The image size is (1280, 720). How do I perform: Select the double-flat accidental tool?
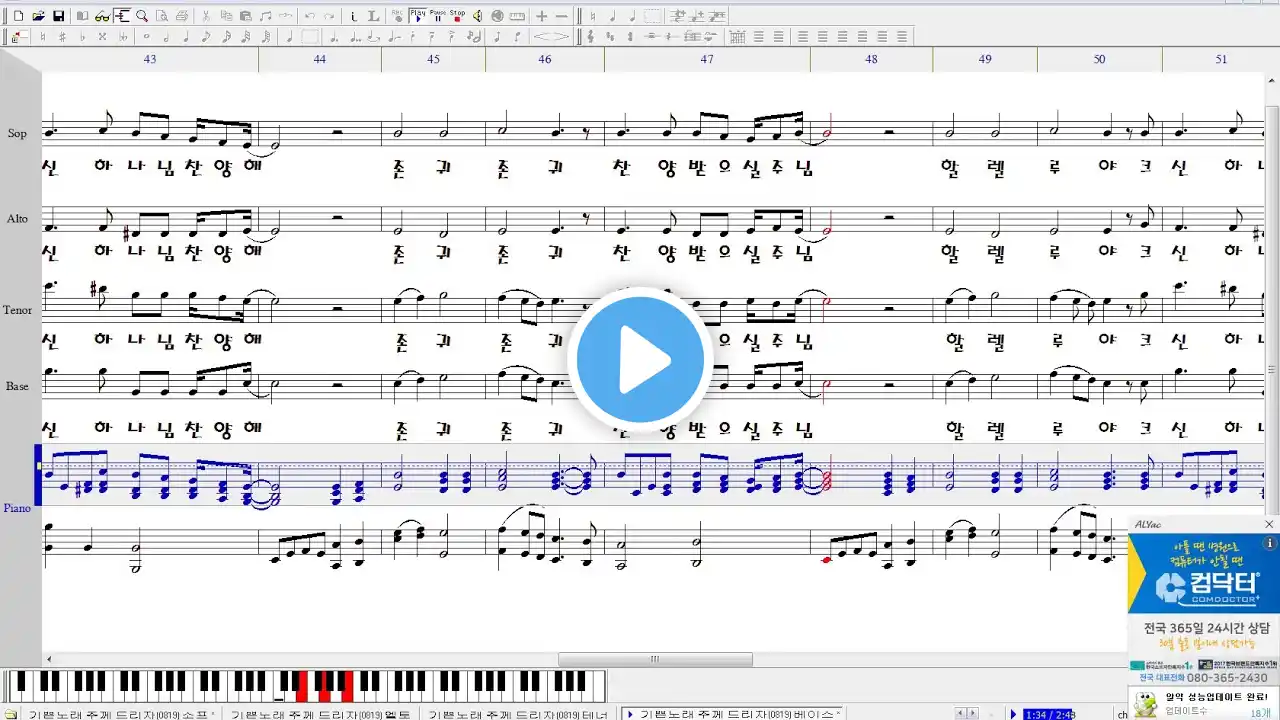[x=122, y=37]
